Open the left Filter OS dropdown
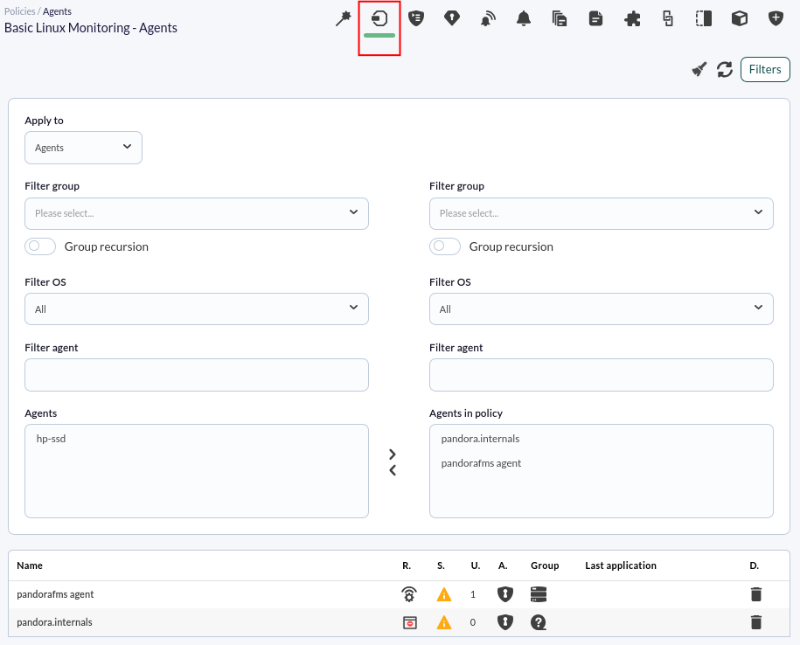800x645 pixels. click(x=196, y=309)
